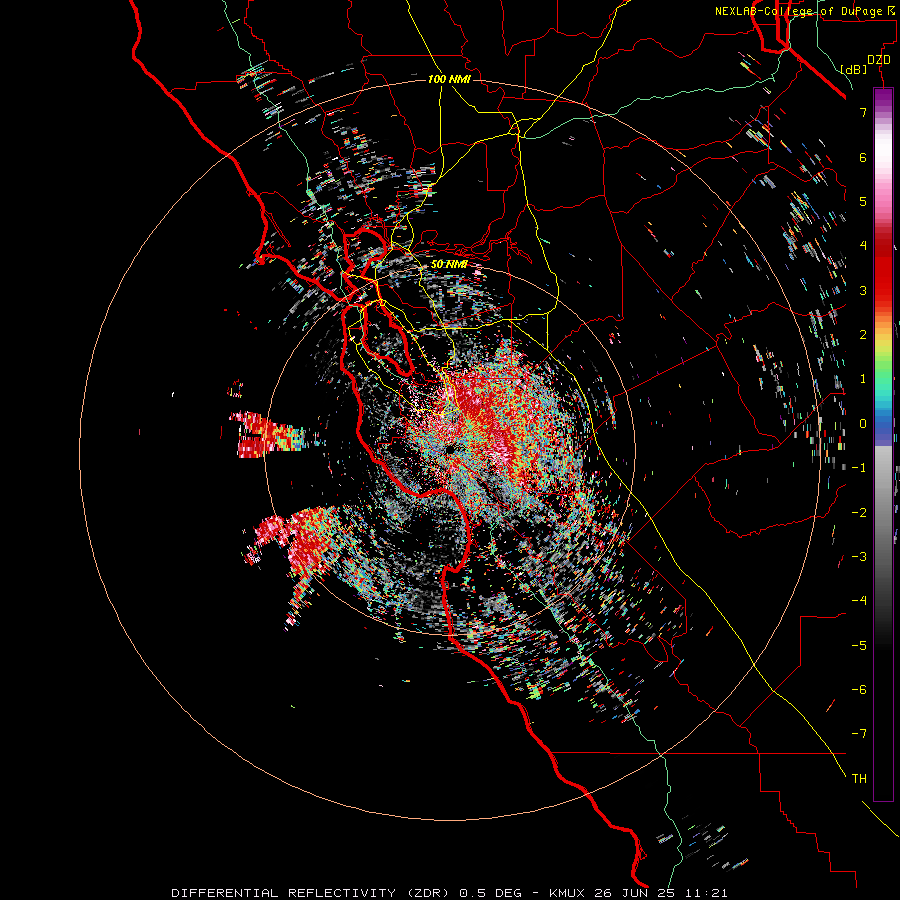This screenshot has height=900, width=900.
Task: Select the "1" value on the scale
Action: coord(863,379)
